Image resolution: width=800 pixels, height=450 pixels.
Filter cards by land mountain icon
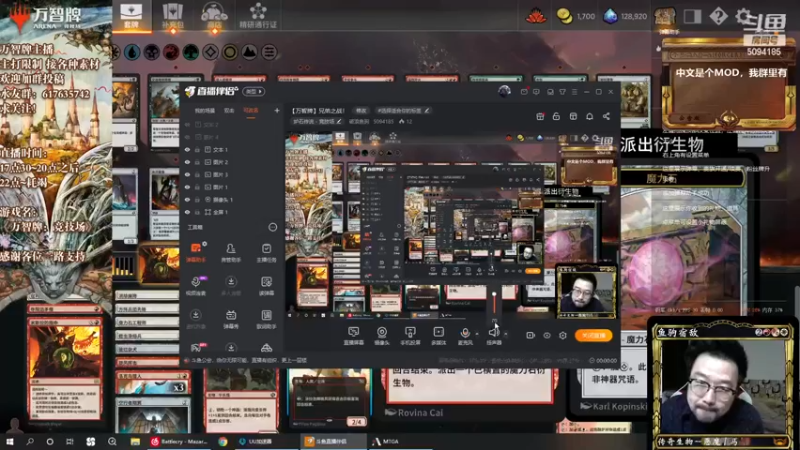pyautogui.click(x=249, y=52)
